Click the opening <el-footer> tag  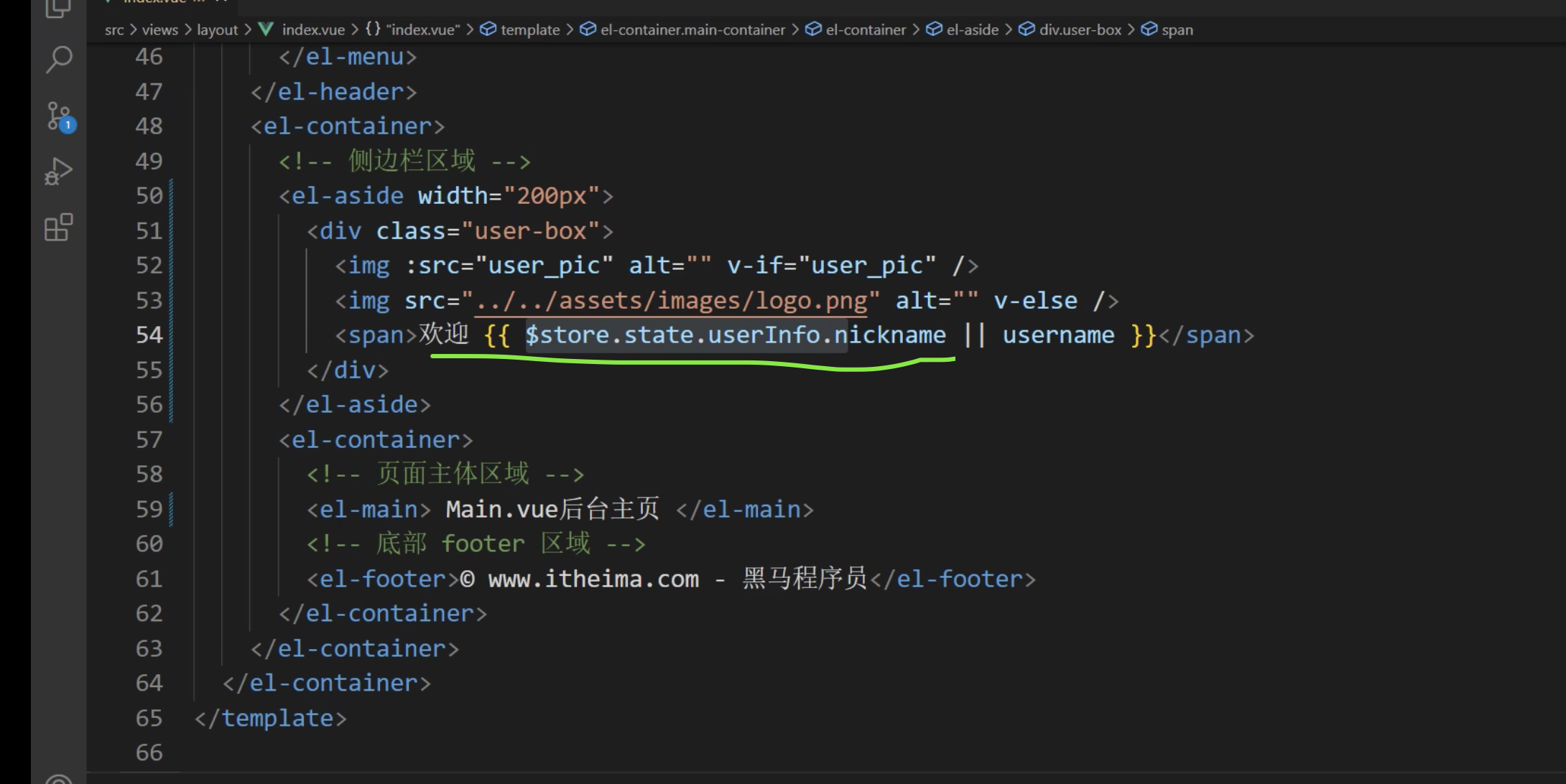382,579
